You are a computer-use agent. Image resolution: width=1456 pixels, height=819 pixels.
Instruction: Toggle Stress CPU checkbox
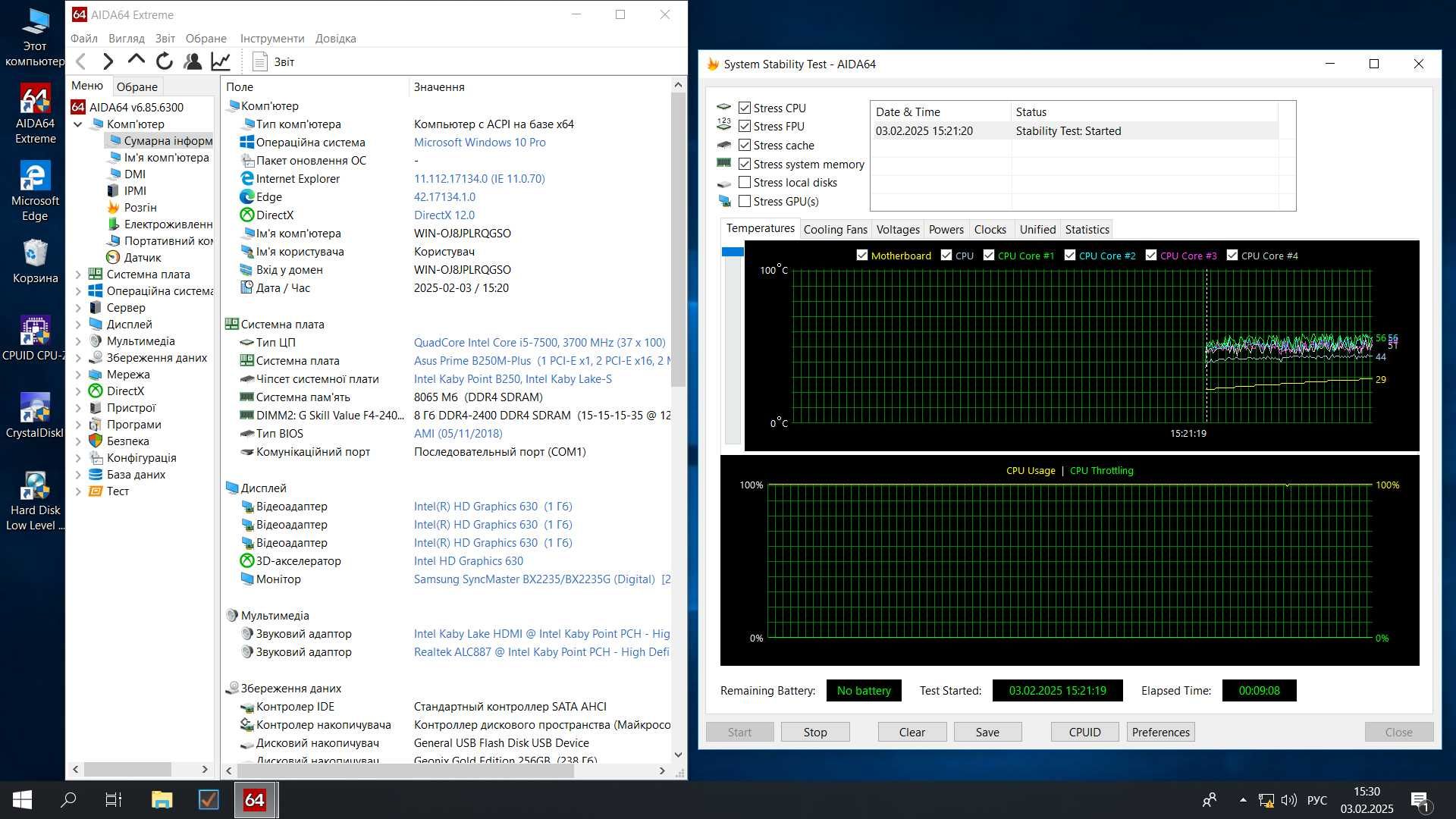tap(745, 108)
